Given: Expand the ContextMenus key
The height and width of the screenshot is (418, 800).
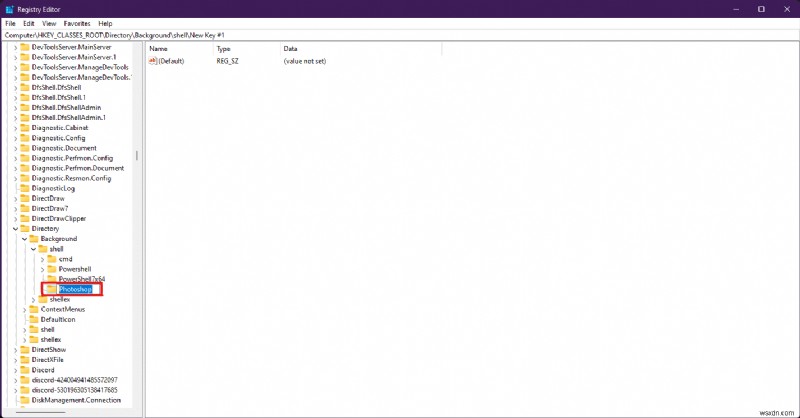Looking at the screenshot, I should (24, 310).
